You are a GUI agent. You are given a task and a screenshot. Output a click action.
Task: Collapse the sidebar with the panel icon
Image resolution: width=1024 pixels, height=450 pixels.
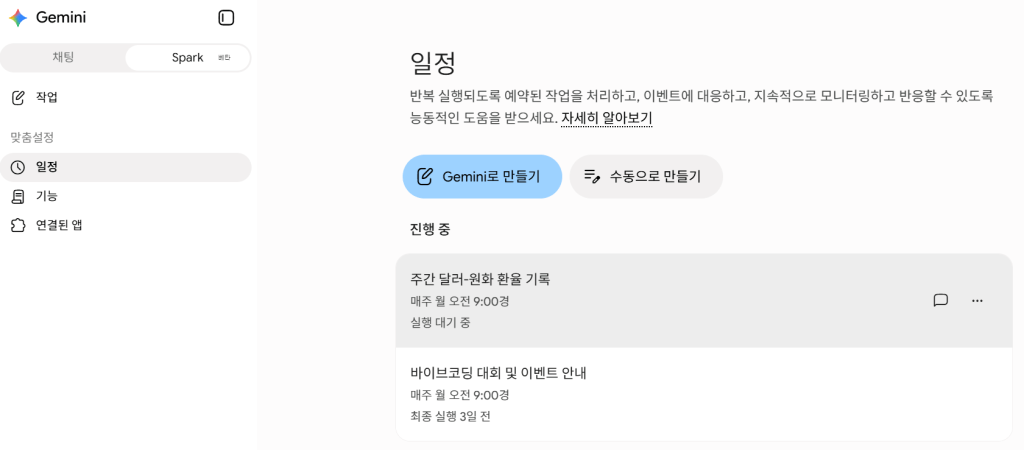(x=226, y=18)
